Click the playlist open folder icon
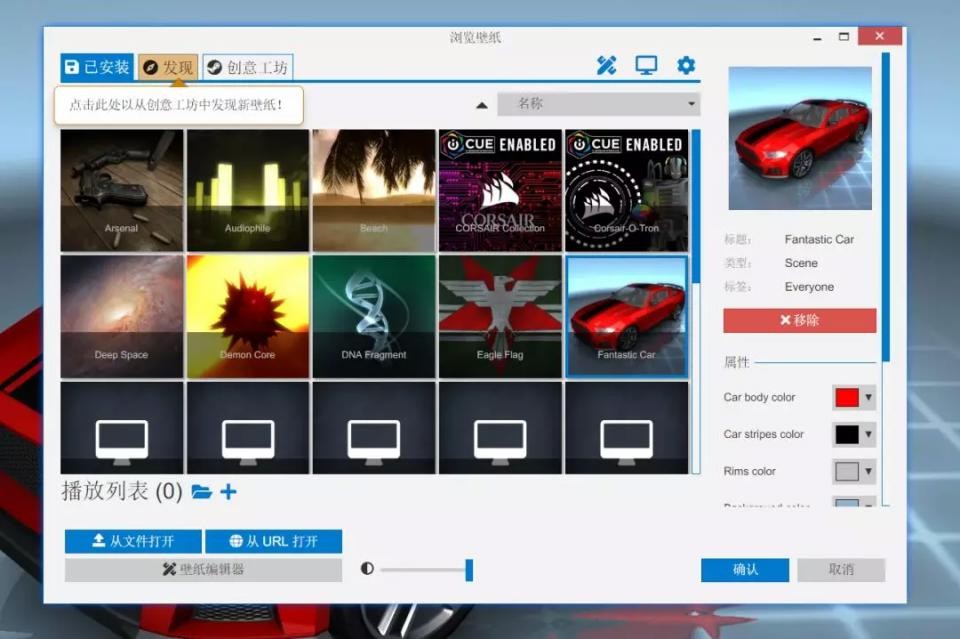Viewport: 960px width, 639px height. (201, 492)
